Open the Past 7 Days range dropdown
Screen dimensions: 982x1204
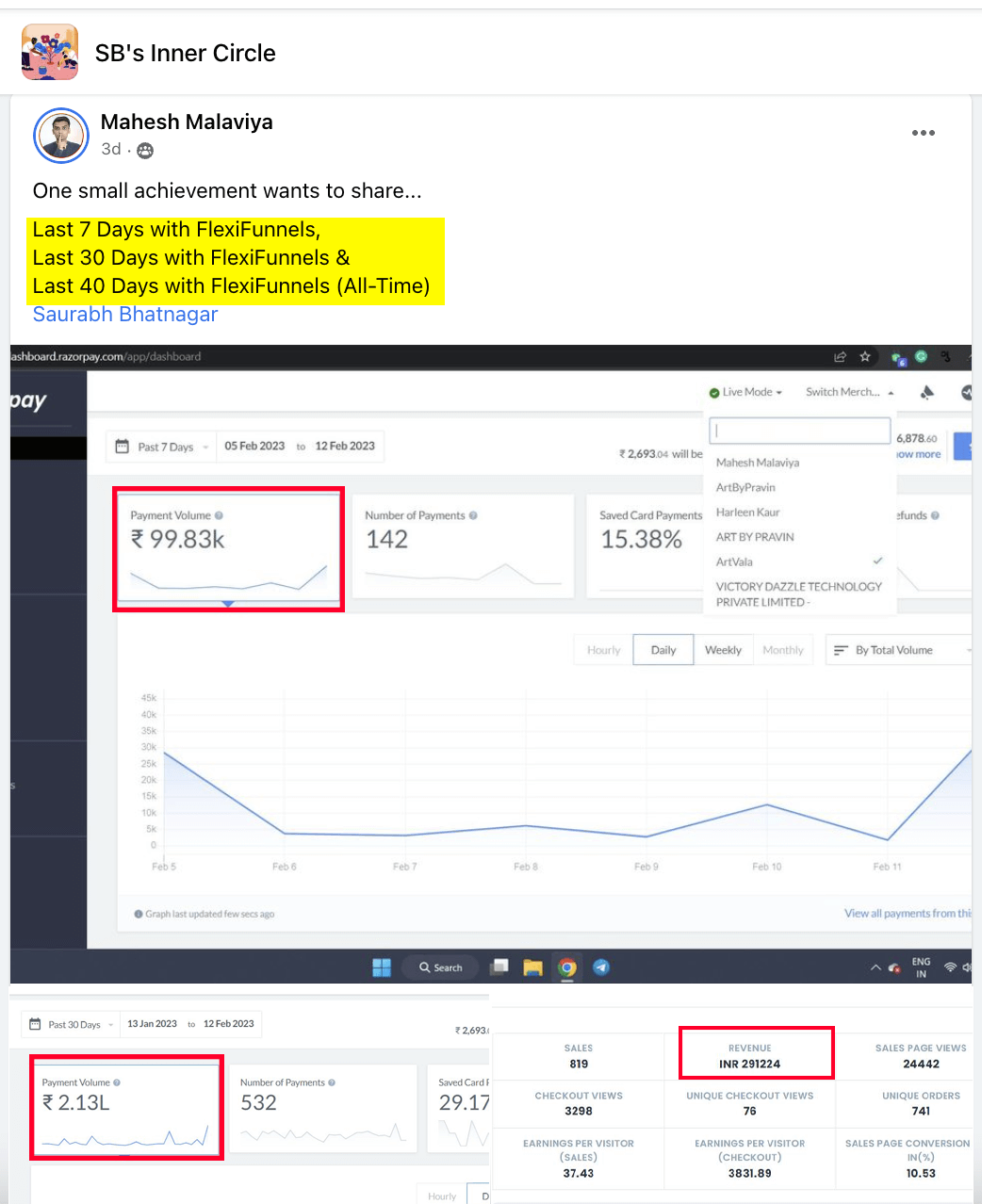[x=166, y=447]
